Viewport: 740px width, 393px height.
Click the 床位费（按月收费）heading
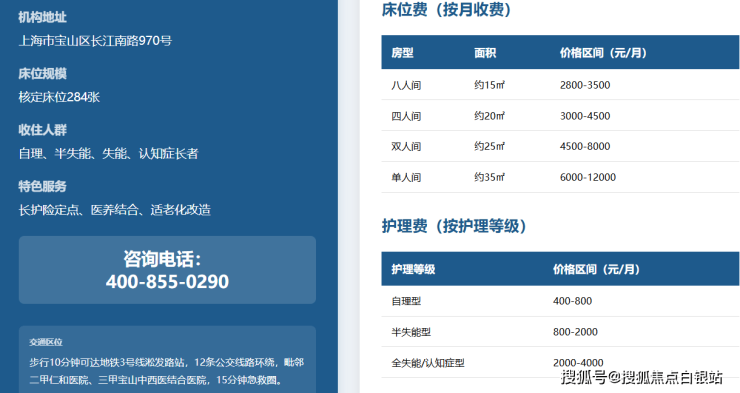[x=446, y=9]
